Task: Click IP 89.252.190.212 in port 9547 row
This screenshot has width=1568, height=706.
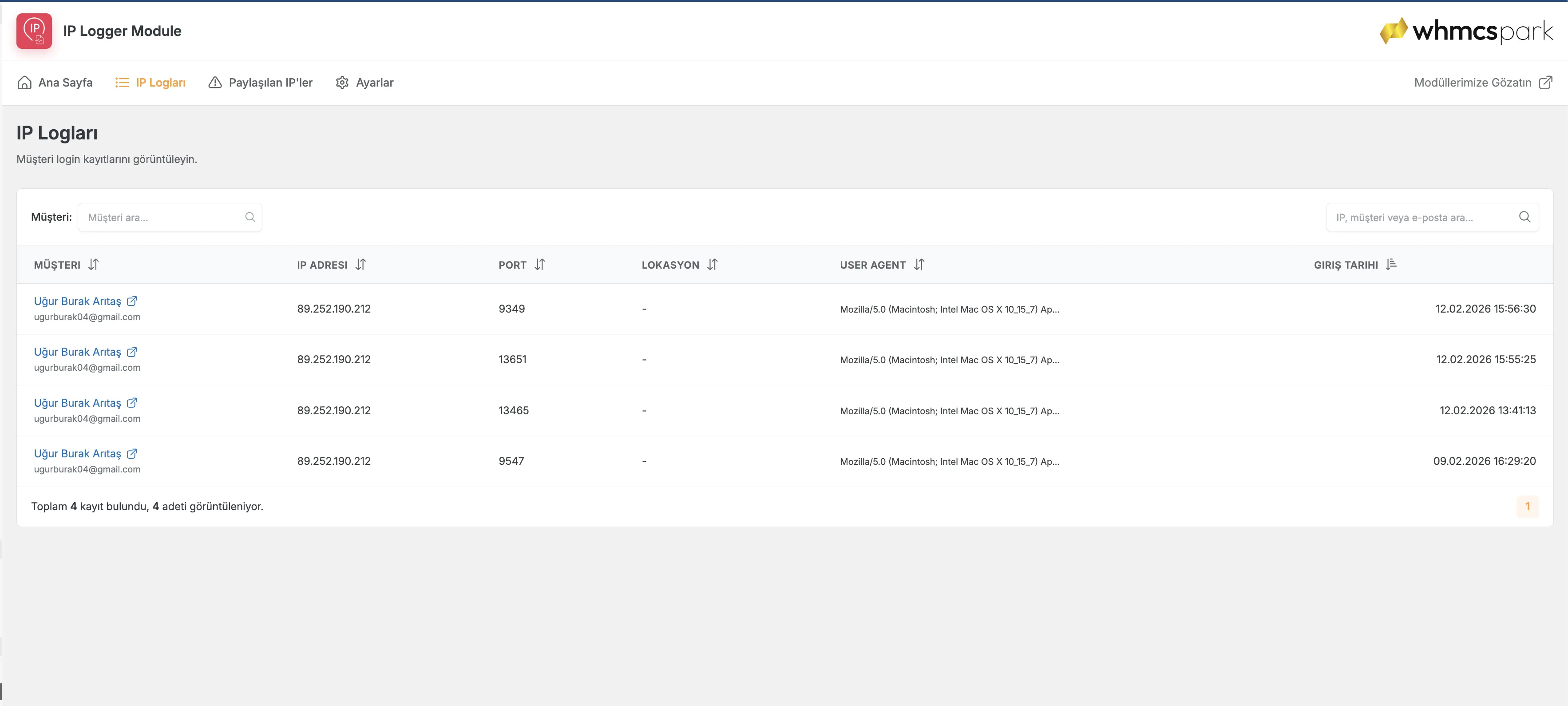Action: (x=333, y=461)
